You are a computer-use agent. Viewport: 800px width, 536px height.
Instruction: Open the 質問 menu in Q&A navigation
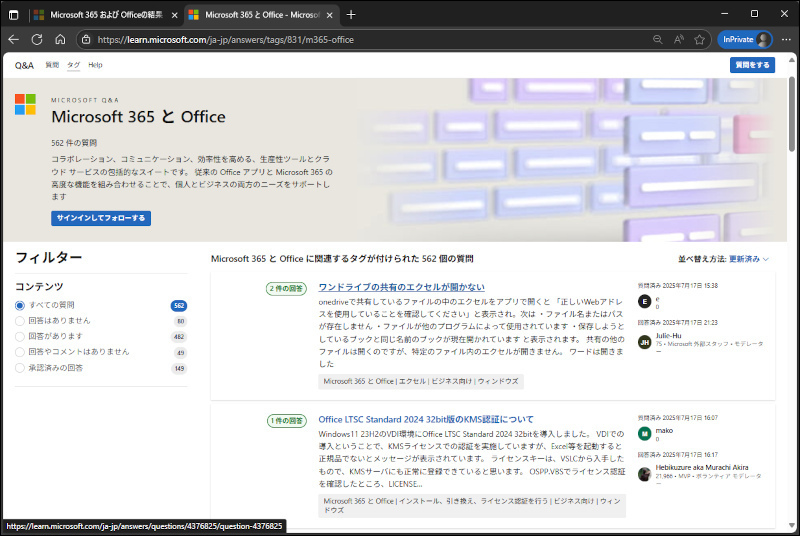pos(52,65)
